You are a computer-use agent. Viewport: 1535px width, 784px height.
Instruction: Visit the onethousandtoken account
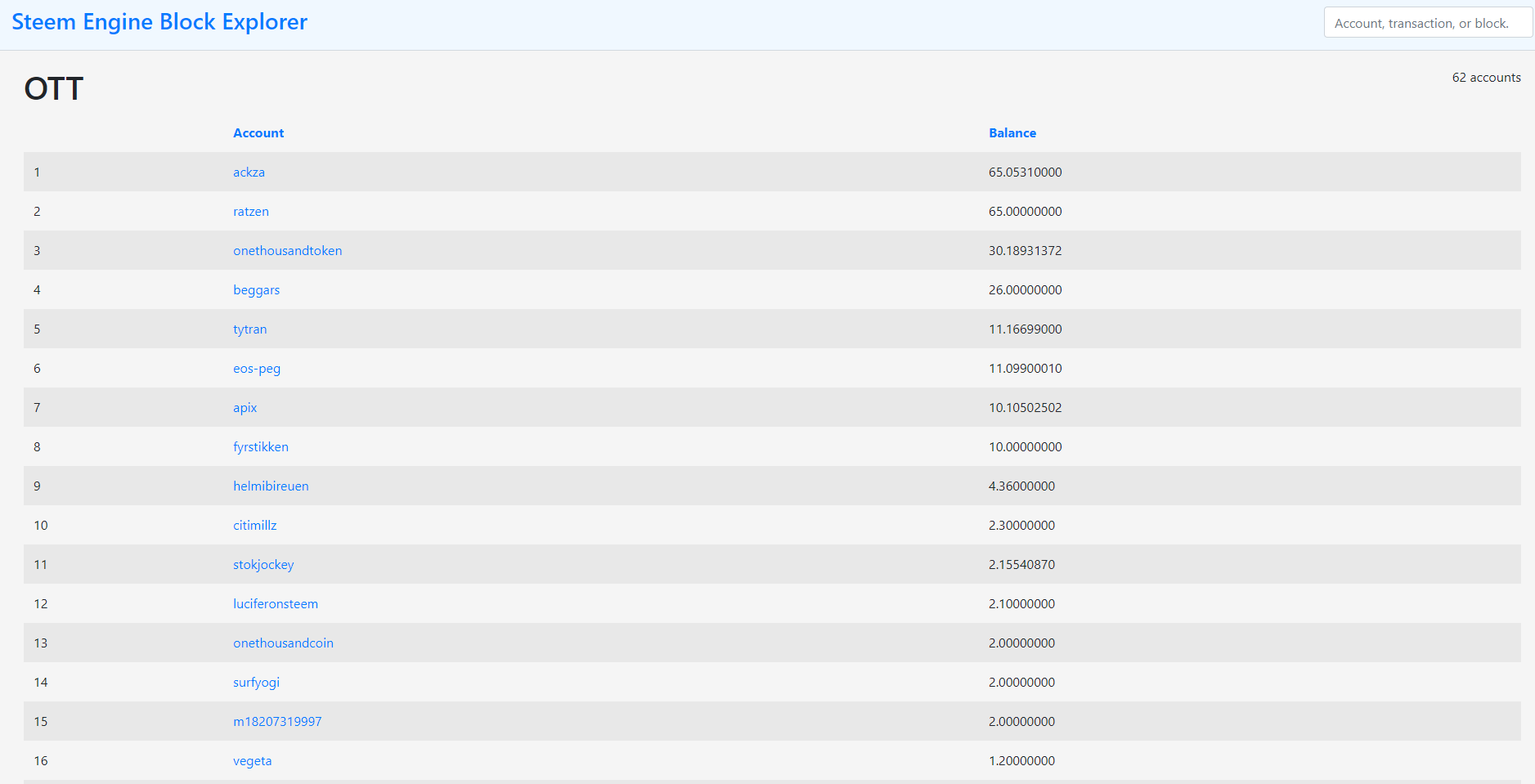pyautogui.click(x=288, y=250)
